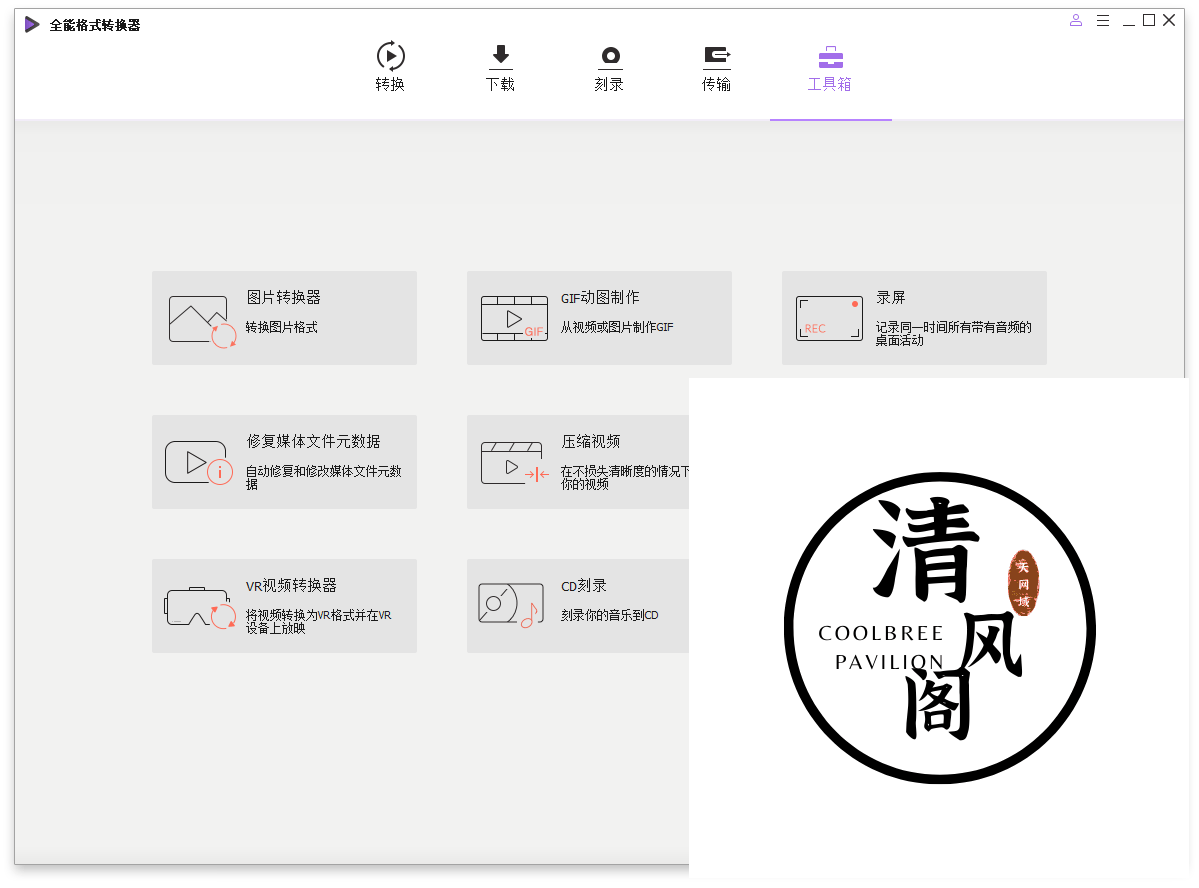Screen dimensions: 1199x888
Task: Click description 将视频转换为VR格式并在VR设备上放映
Action: pyautogui.click(x=319, y=621)
